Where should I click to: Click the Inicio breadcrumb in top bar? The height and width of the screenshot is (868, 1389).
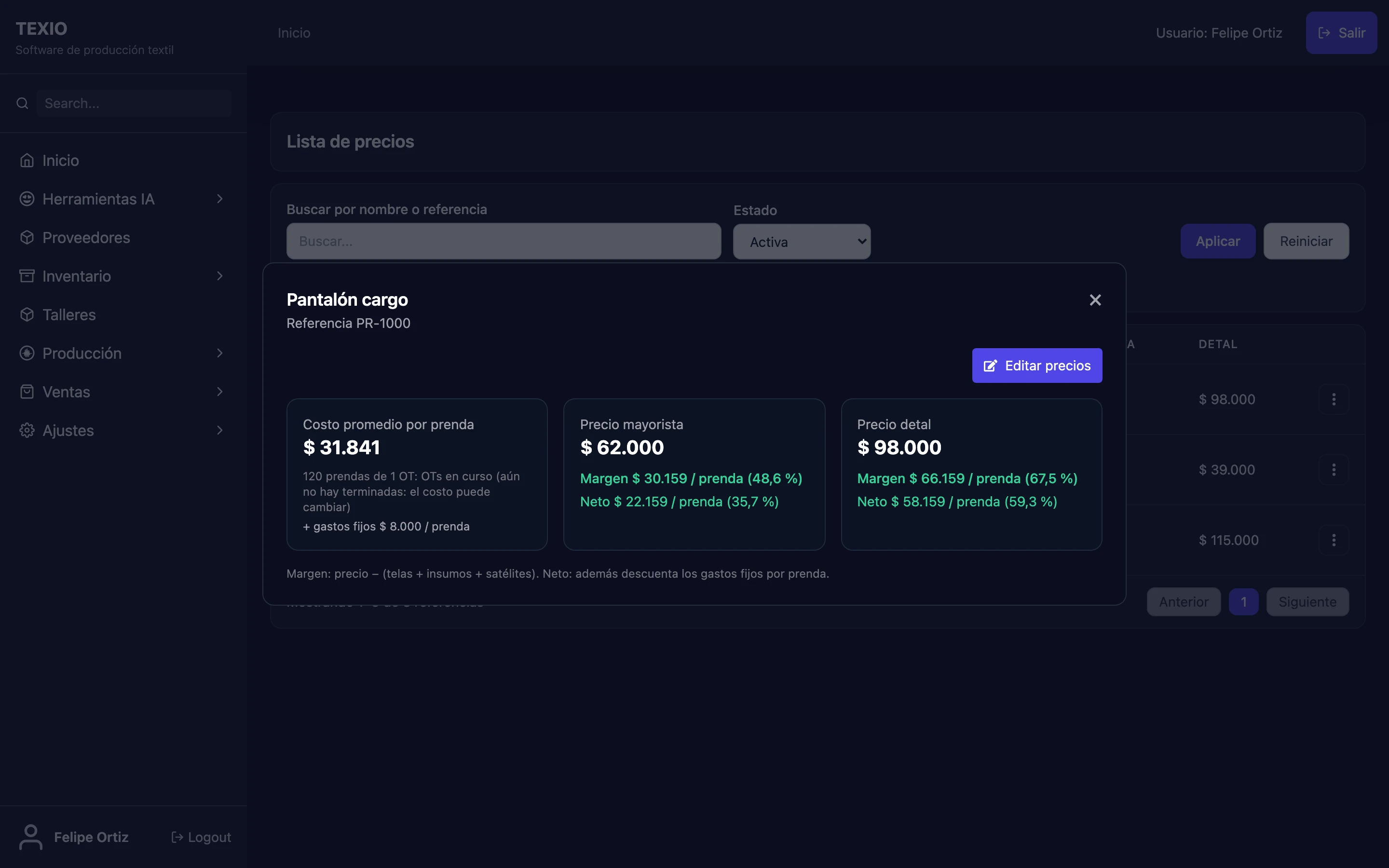[x=294, y=33]
